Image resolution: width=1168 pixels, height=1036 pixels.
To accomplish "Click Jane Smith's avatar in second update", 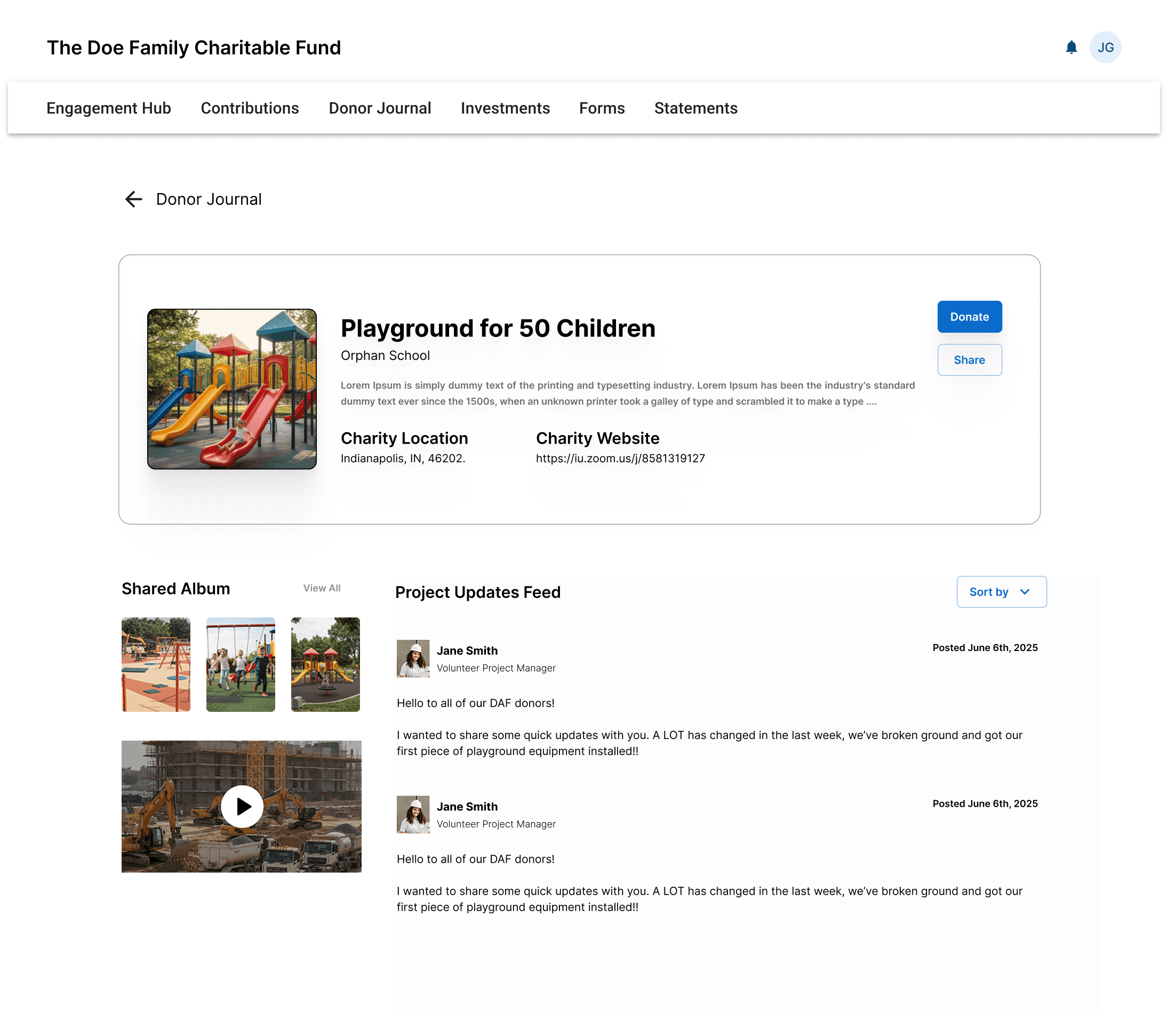I will click(x=413, y=814).
